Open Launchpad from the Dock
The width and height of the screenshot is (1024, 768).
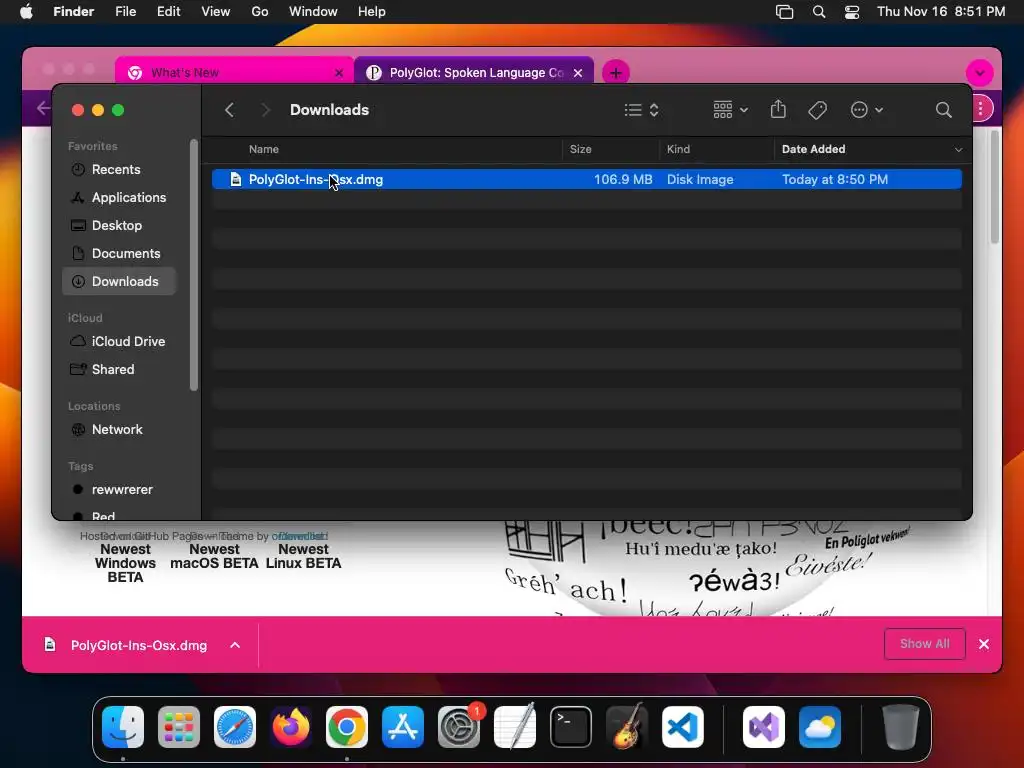click(179, 727)
